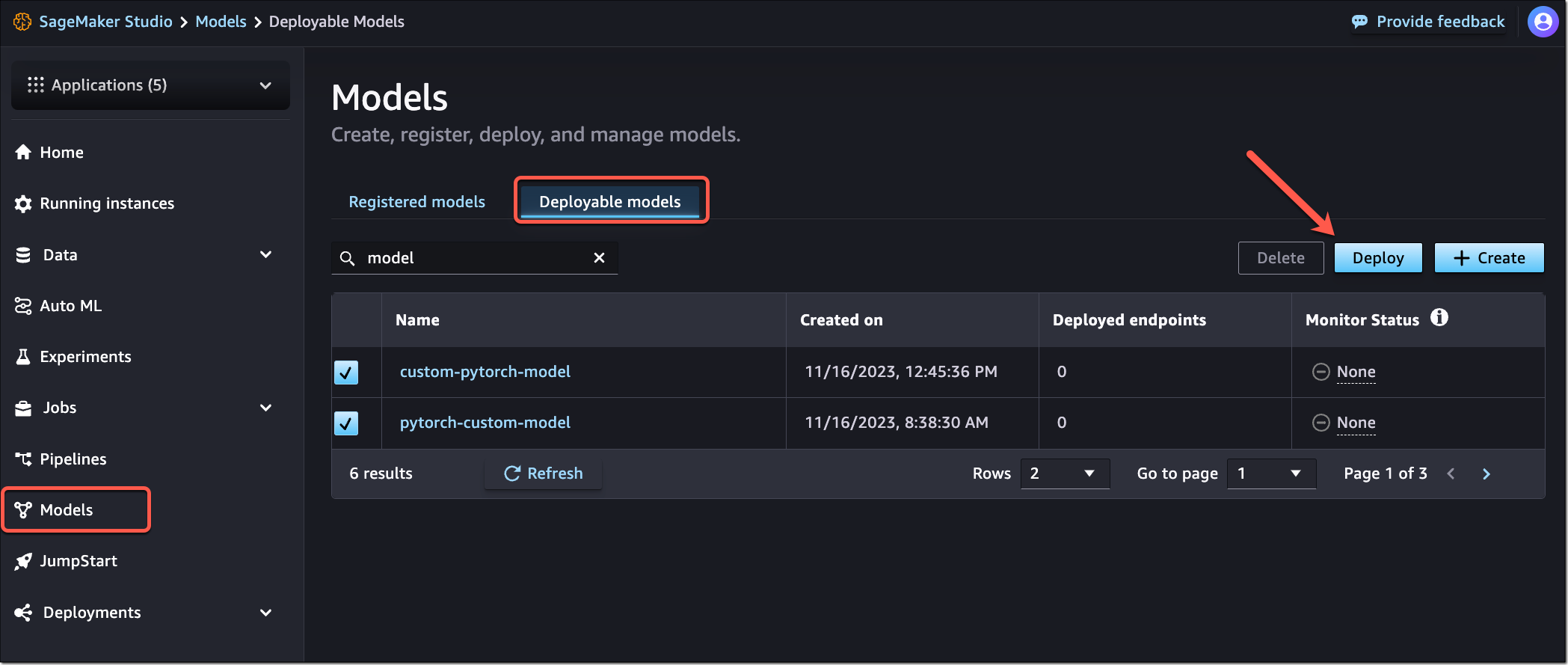
Task: Click the None status icon for custom-pytorch-model
Action: point(1321,372)
